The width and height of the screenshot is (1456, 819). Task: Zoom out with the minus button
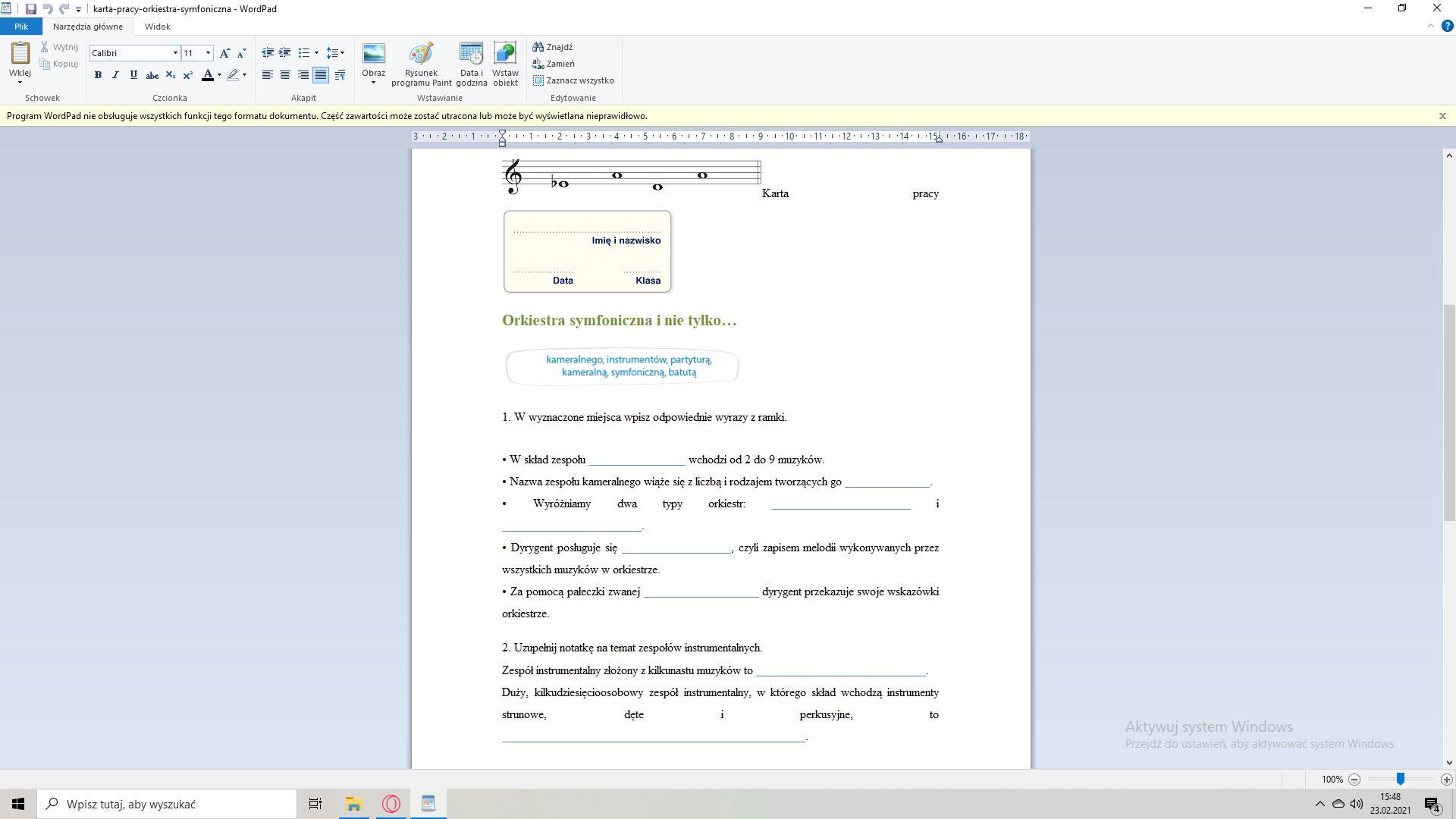[1354, 780]
